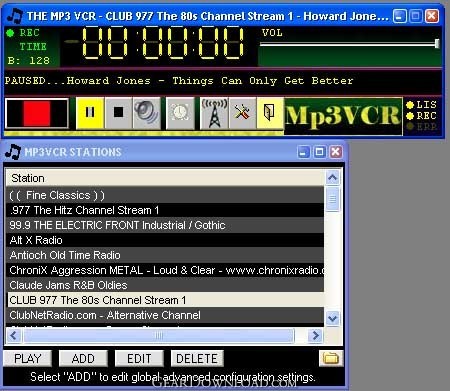Pause playback with the yellow pause button
This screenshot has width=450, height=391.
point(90,113)
